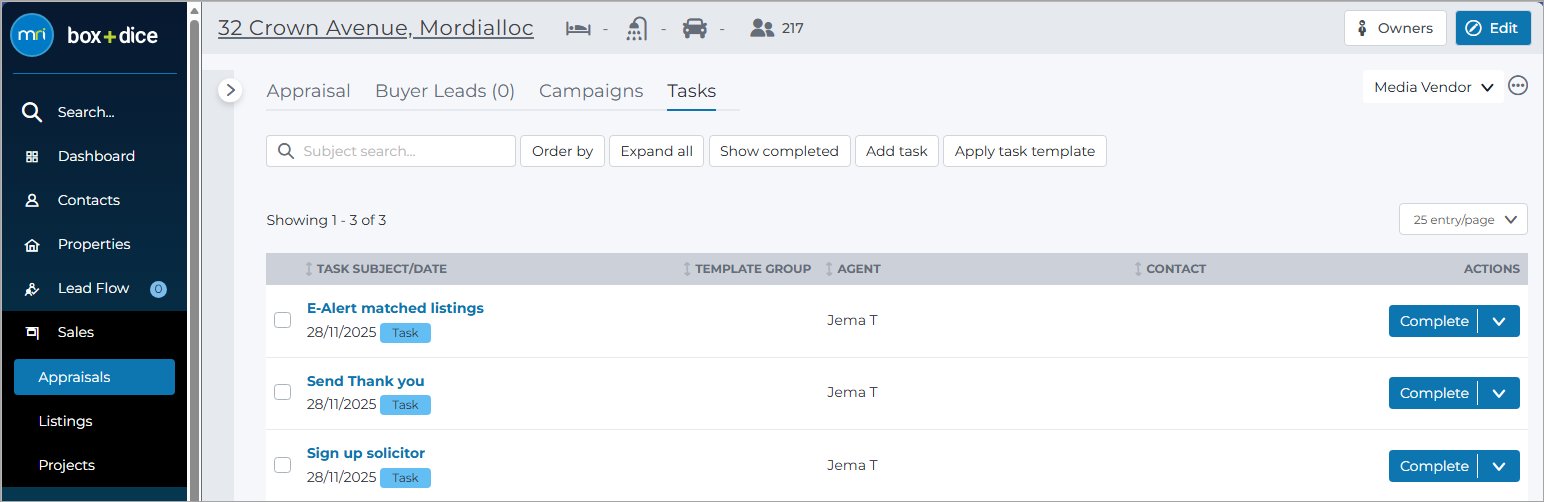Switch to the Appraisal tab
The height and width of the screenshot is (502, 1544).
click(x=308, y=91)
